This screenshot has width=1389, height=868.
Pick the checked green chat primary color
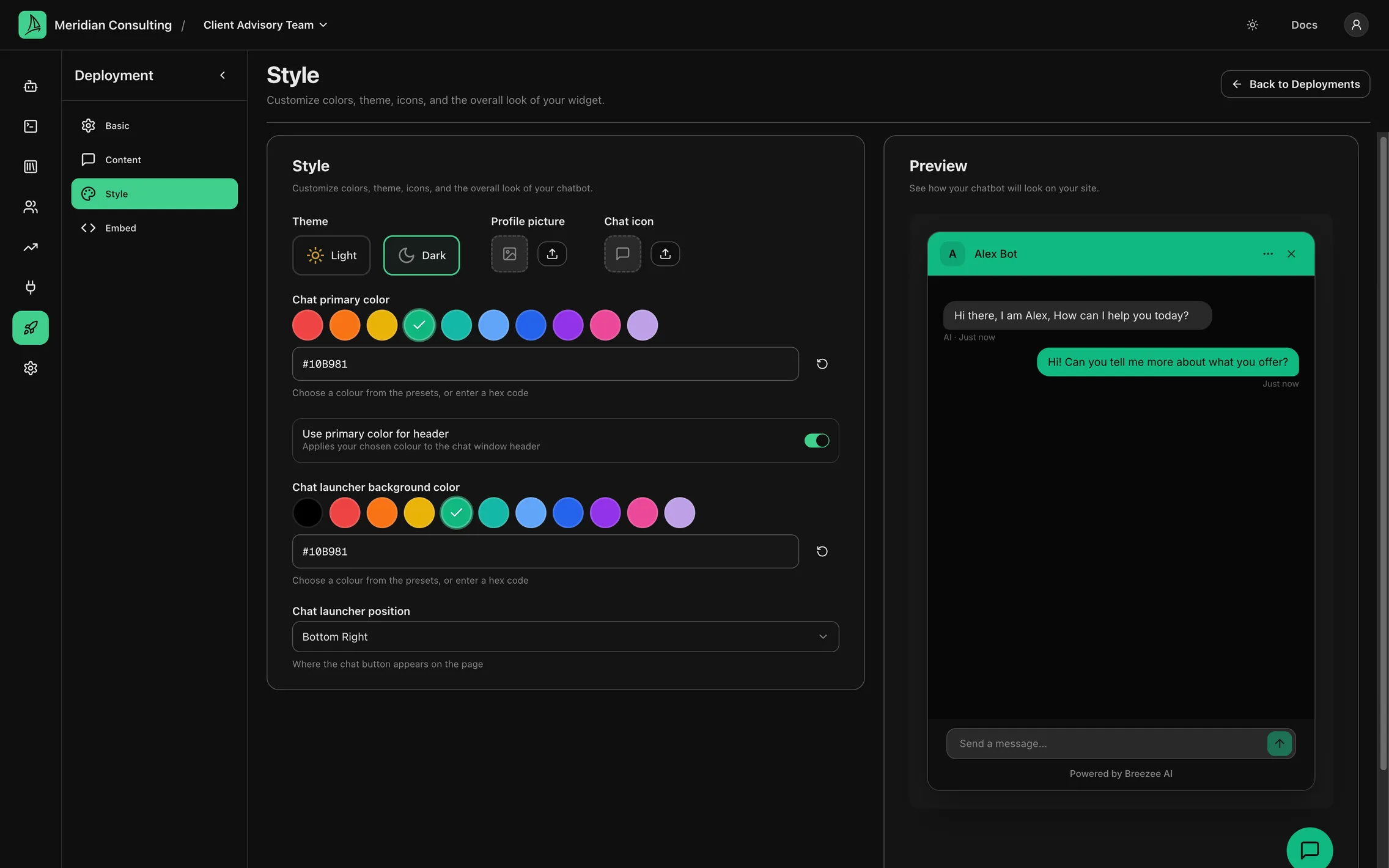coord(419,325)
